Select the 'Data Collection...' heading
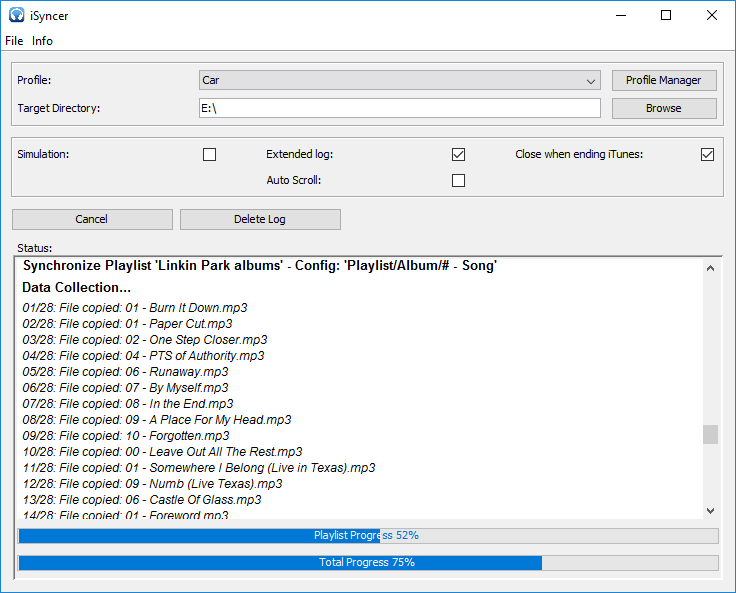The width and height of the screenshot is (736, 593). point(77,287)
